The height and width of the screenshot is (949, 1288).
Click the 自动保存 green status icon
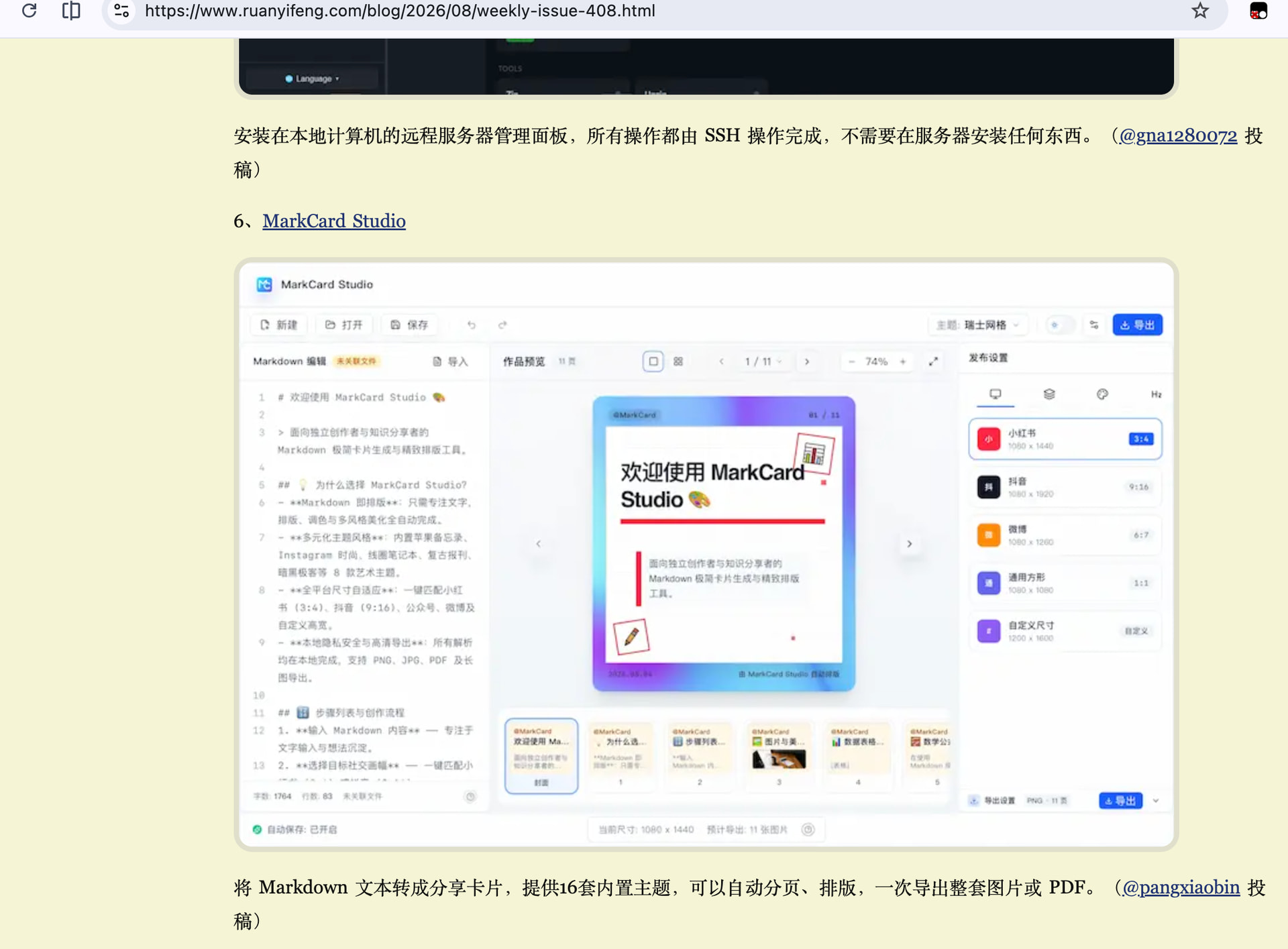[257, 830]
